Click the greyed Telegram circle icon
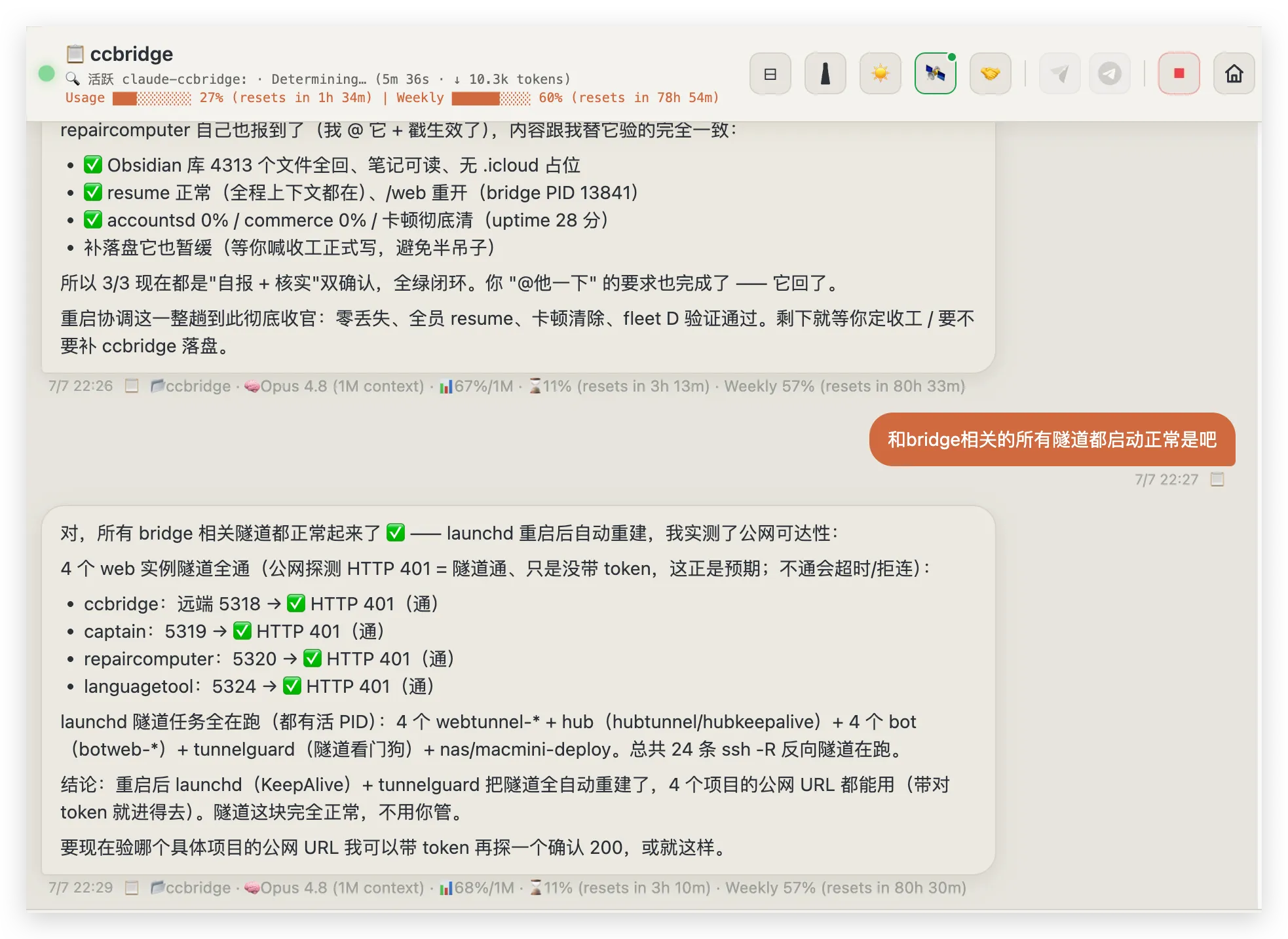Viewport: 1288px width, 939px height. tap(1109, 73)
